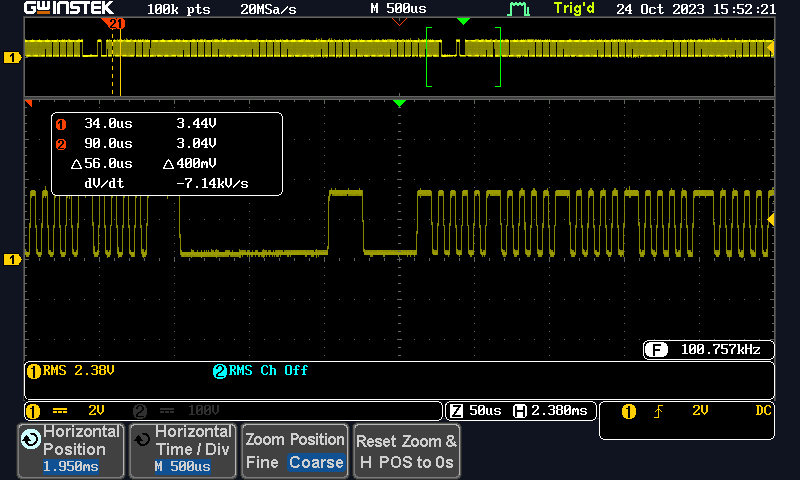The width and height of the screenshot is (800, 480).
Task: Click the 90.0us cursor value
Action: tap(108, 144)
